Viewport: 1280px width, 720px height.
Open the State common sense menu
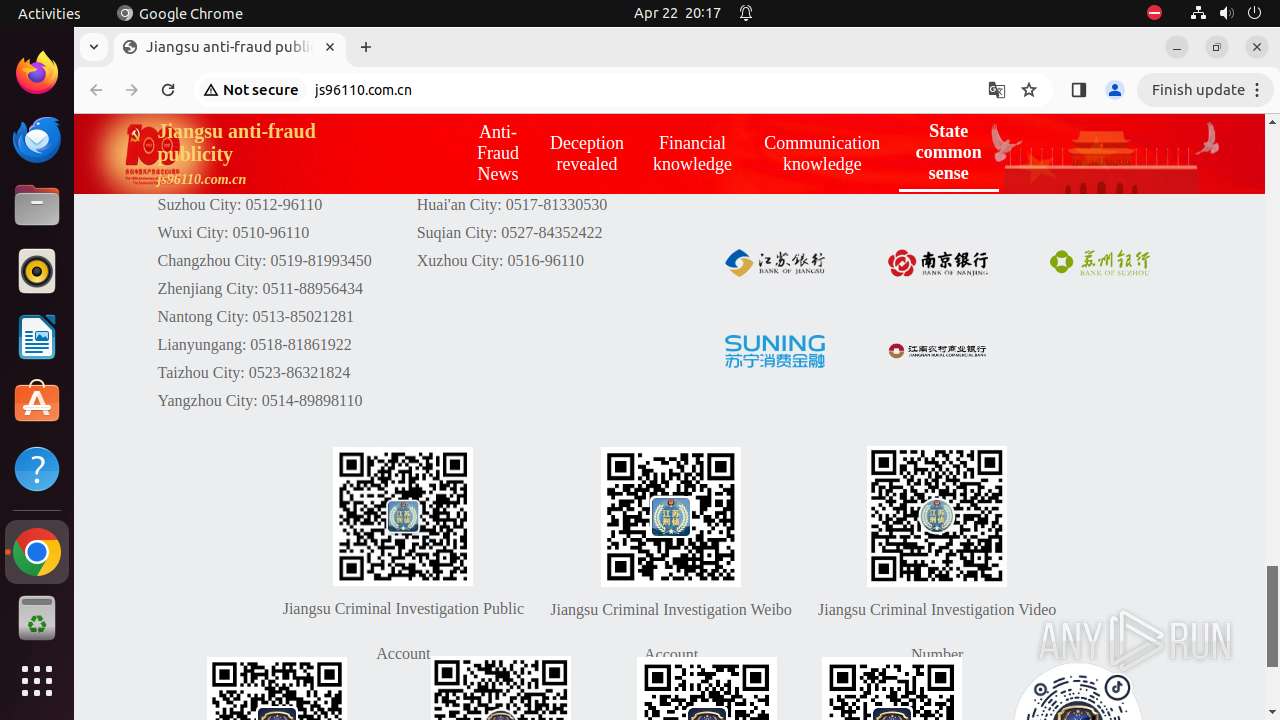pyautogui.click(x=948, y=152)
